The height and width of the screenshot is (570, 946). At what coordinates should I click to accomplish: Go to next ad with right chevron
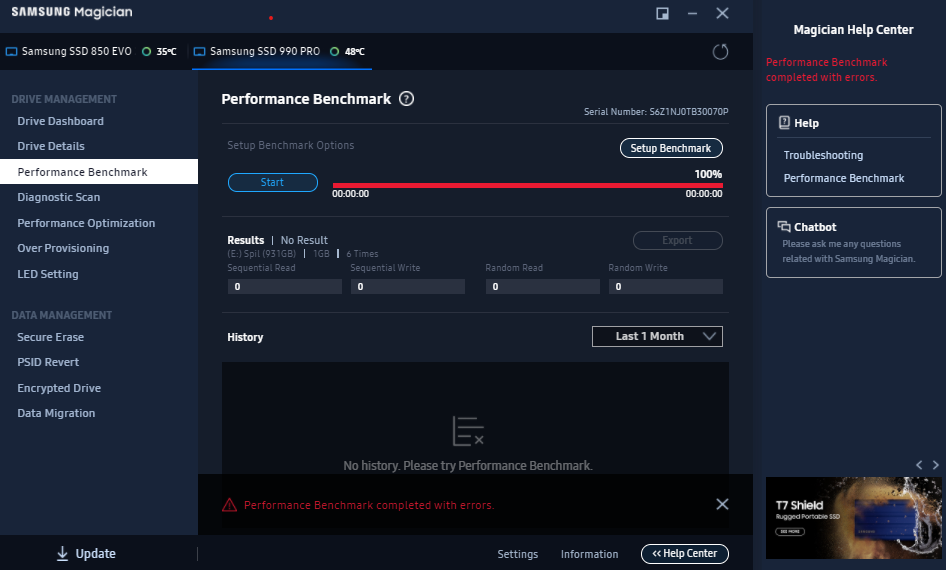936,464
